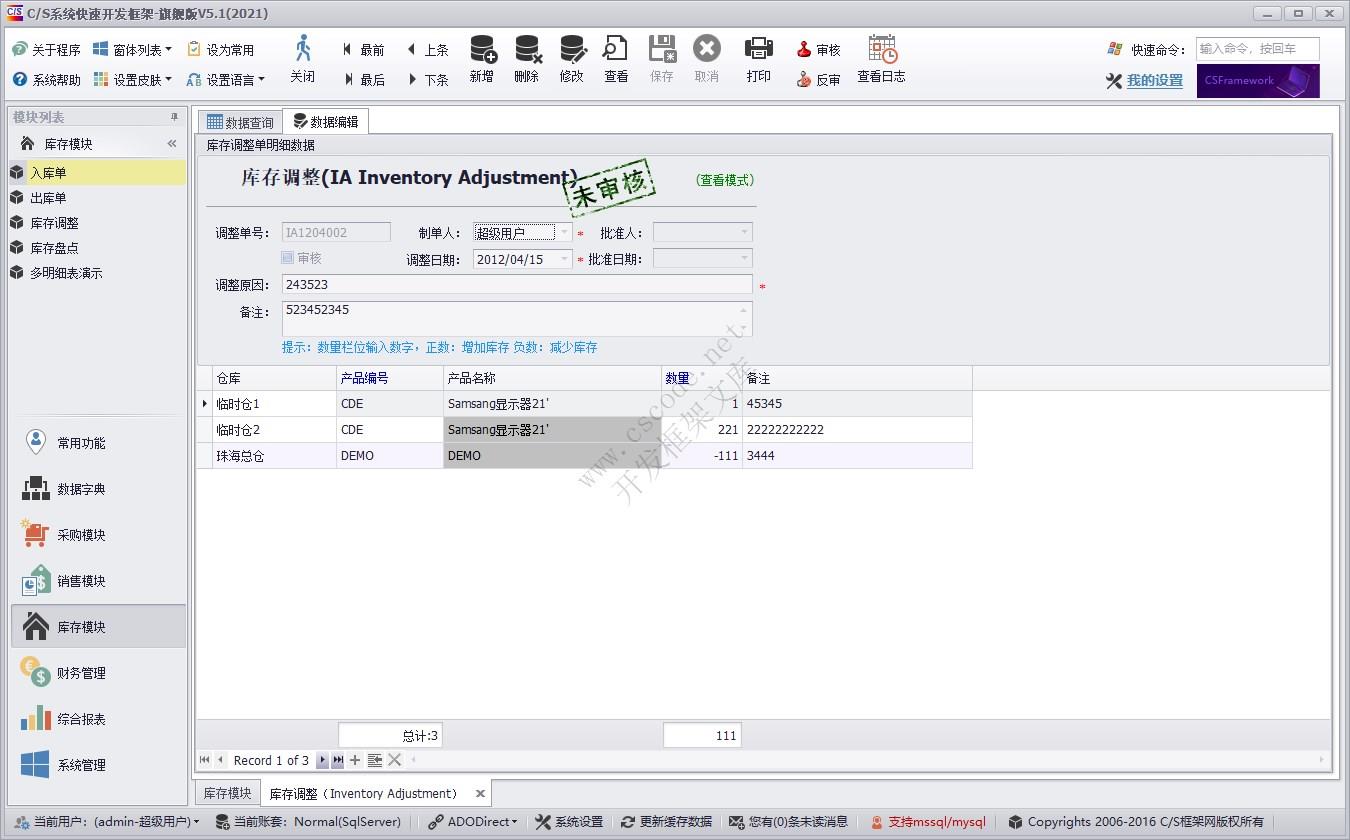Image resolution: width=1350 pixels, height=840 pixels.
Task: Expand the 制单人 dropdown
Action: click(564, 233)
